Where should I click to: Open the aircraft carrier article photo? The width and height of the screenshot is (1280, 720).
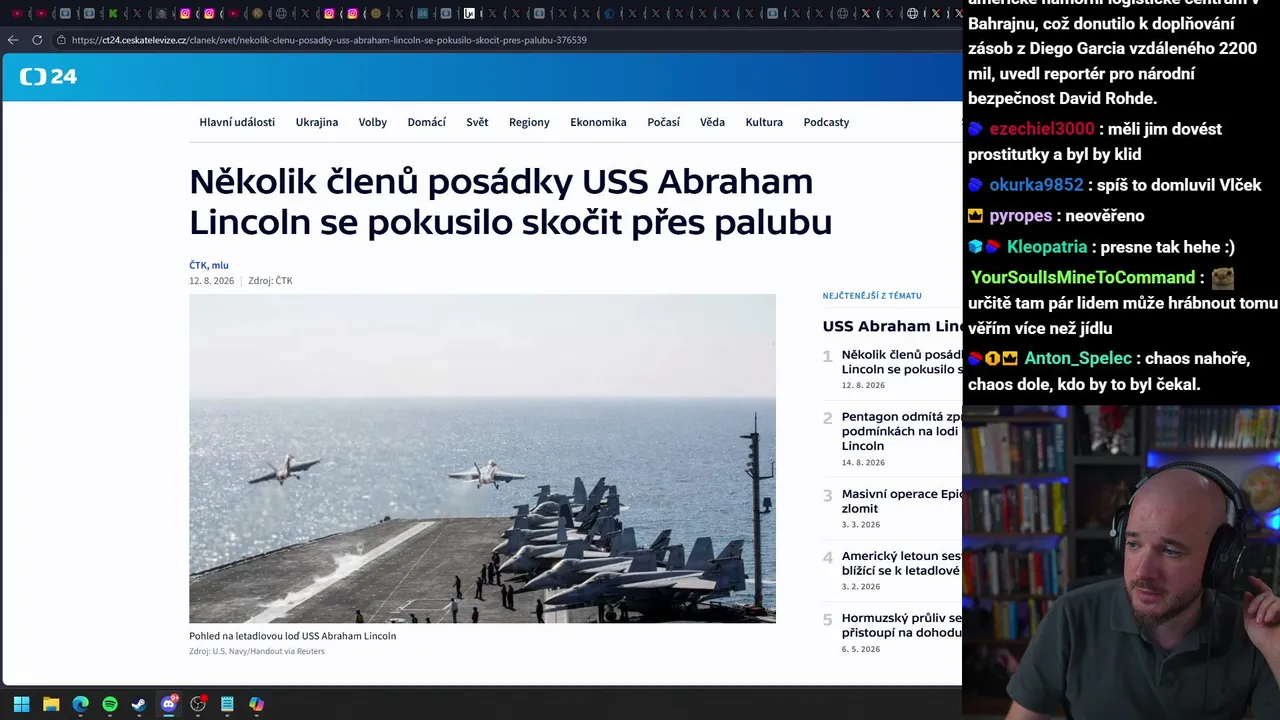(482, 458)
